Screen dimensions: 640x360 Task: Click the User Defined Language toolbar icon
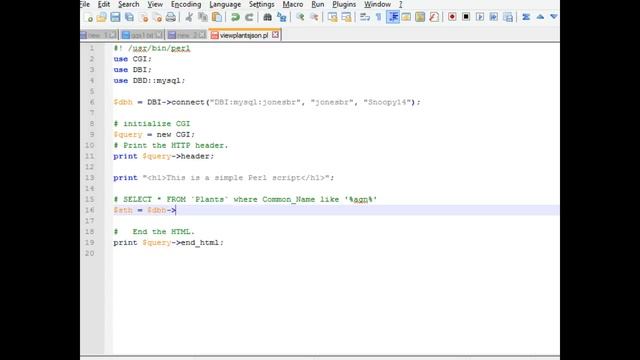click(406, 17)
